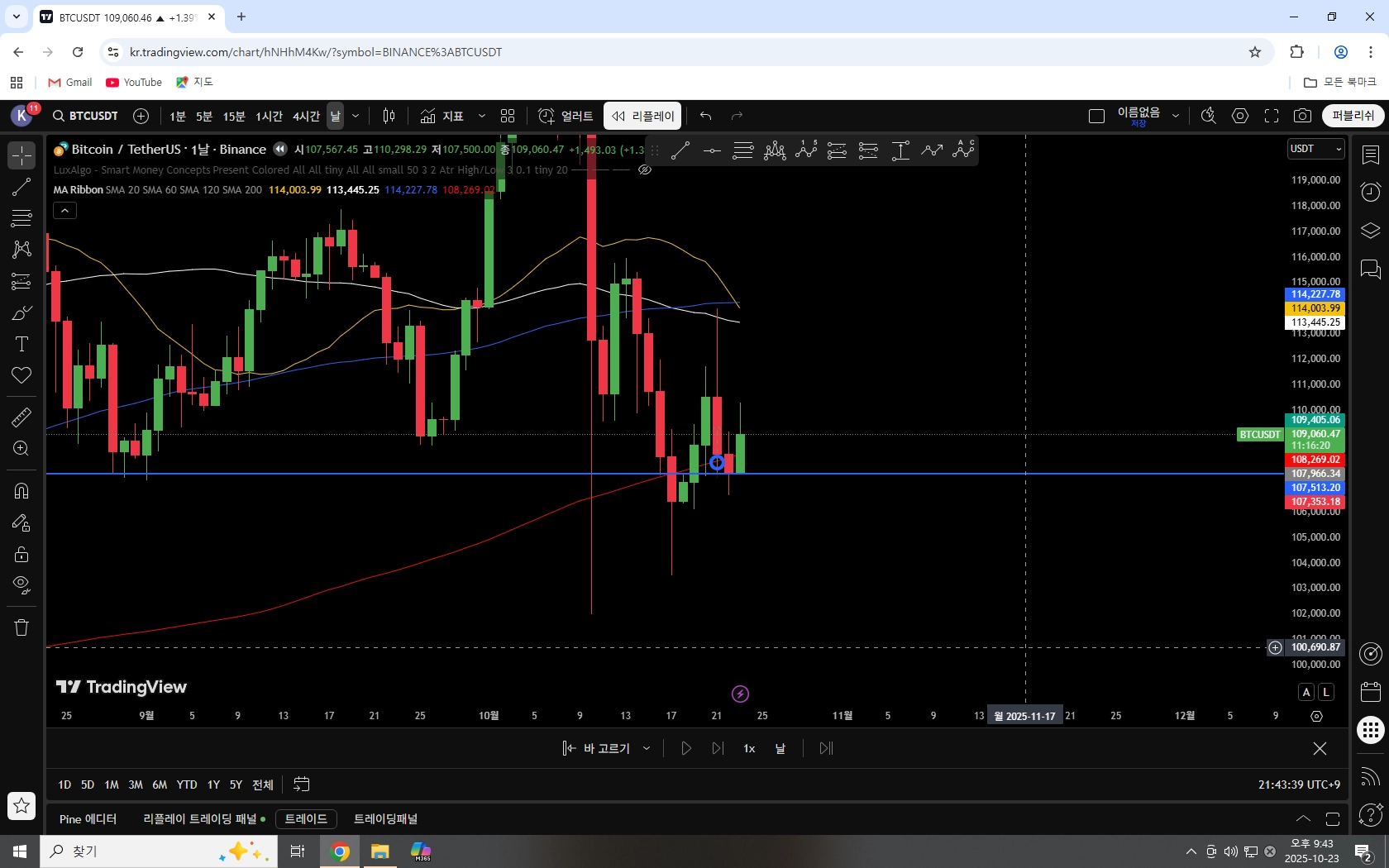Viewport: 1389px width, 868px height.
Task: Set the date range to YTD
Action: click(x=187, y=785)
